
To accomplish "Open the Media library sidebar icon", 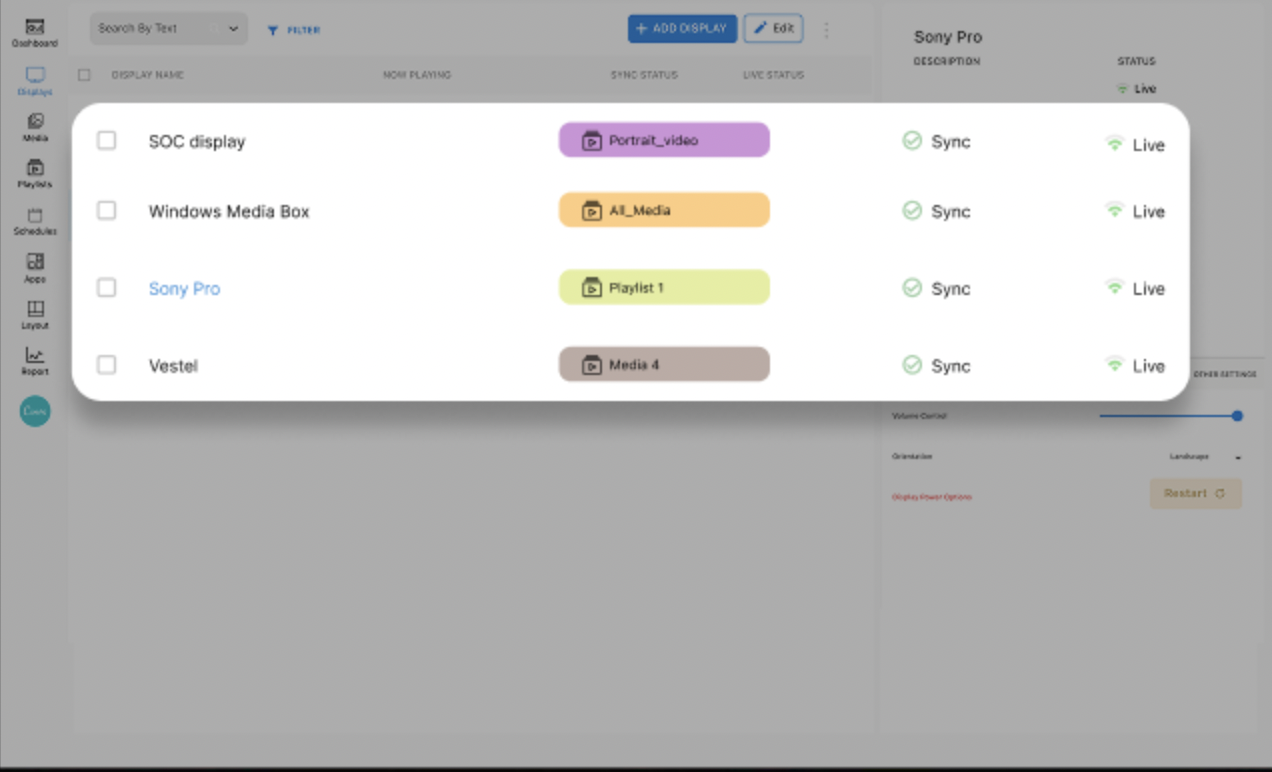I will coord(35,122).
